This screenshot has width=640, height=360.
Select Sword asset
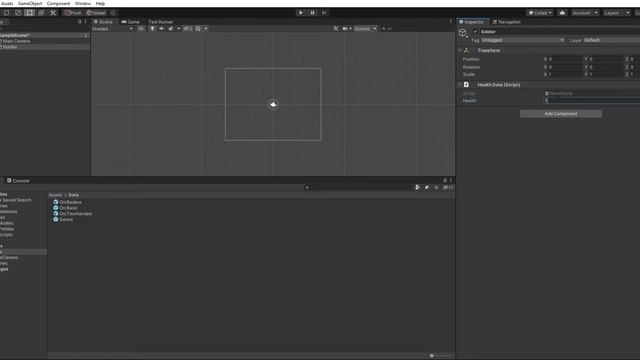click(63, 219)
